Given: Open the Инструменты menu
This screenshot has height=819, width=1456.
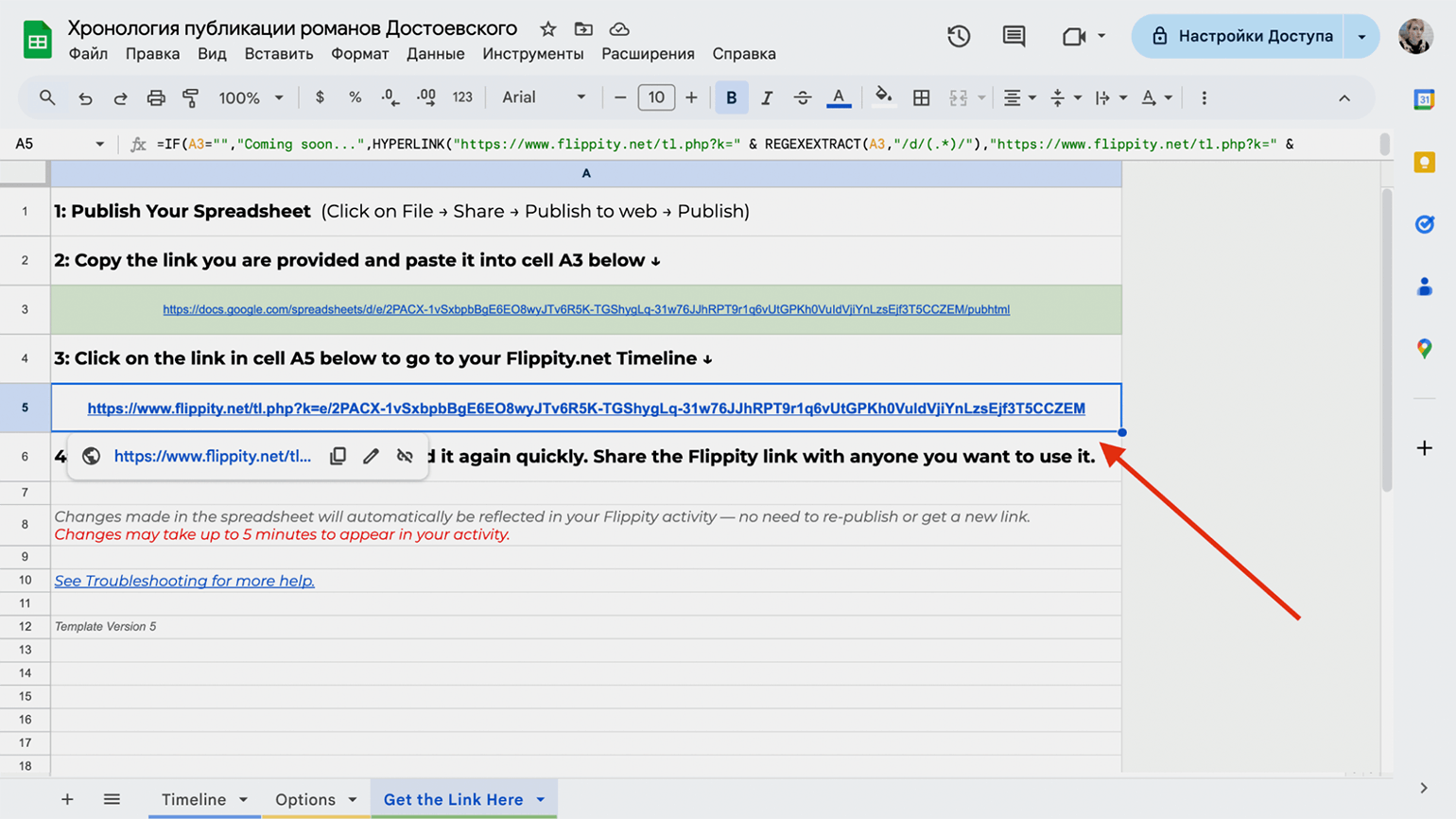Looking at the screenshot, I should [533, 54].
